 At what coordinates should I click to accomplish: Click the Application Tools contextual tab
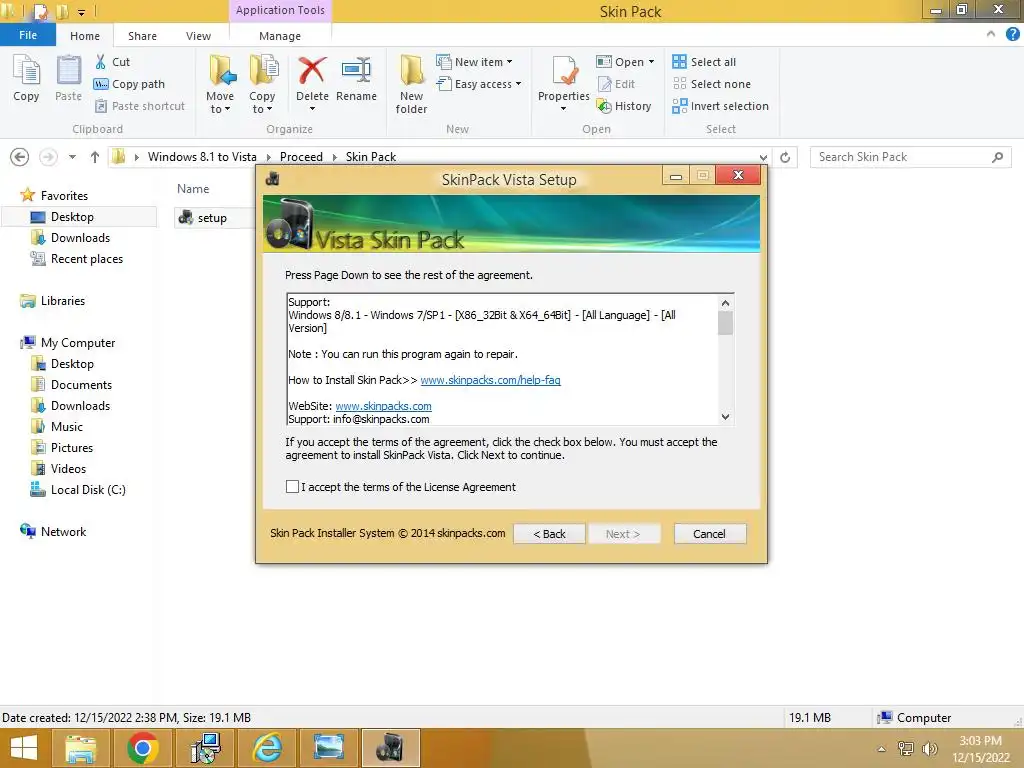pyautogui.click(x=280, y=10)
